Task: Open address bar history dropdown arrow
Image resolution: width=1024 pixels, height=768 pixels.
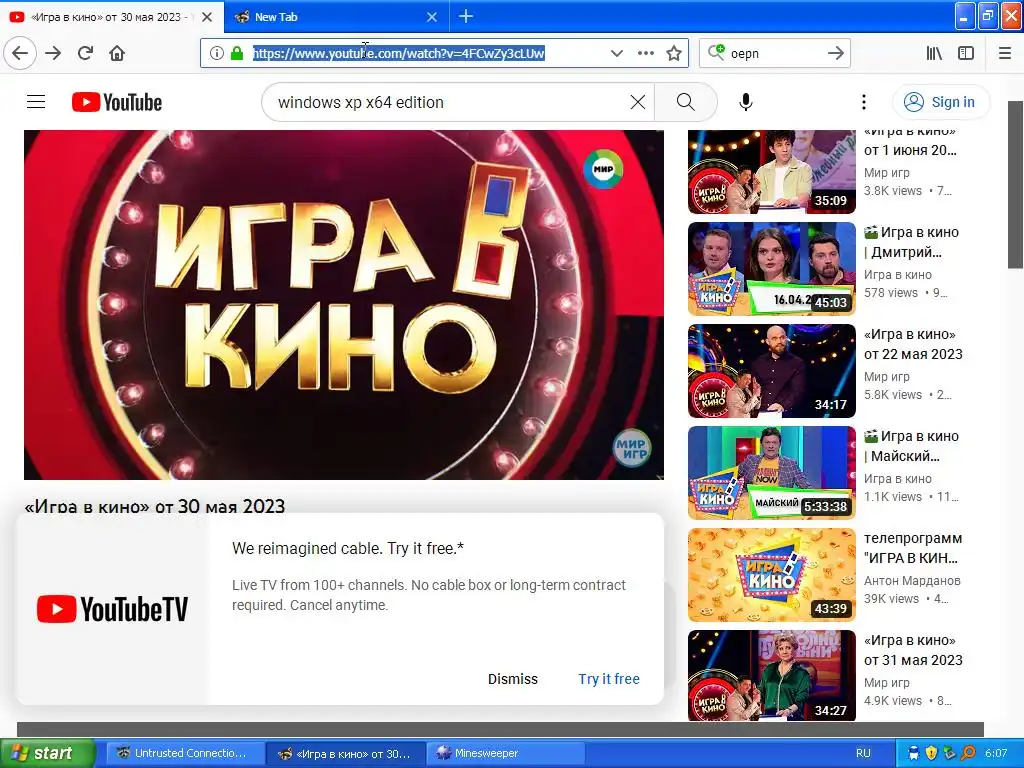Action: point(616,54)
